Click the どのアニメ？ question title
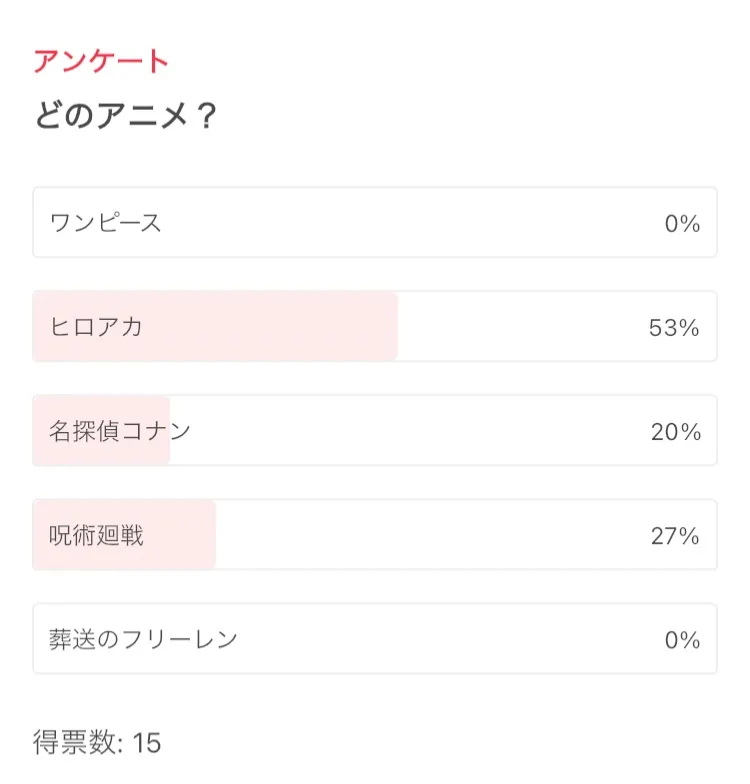Viewport: 750px width, 784px height. (x=126, y=117)
